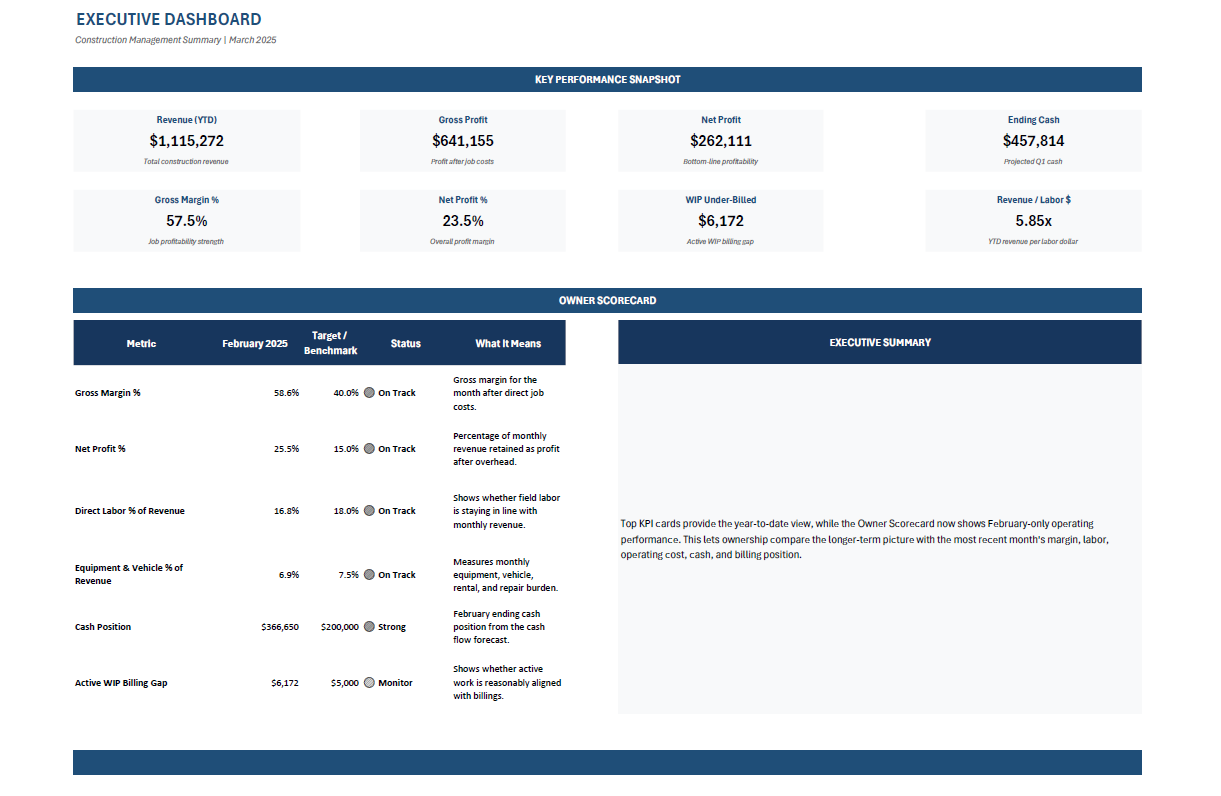1221x796 pixels.
Task: Select the Cash Position row label
Action: tap(103, 627)
